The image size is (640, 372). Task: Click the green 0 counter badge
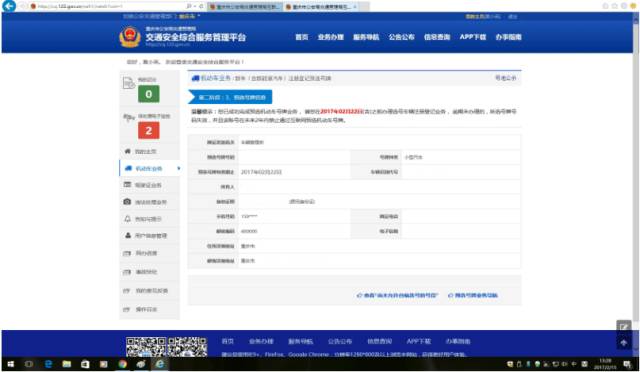coord(149,94)
